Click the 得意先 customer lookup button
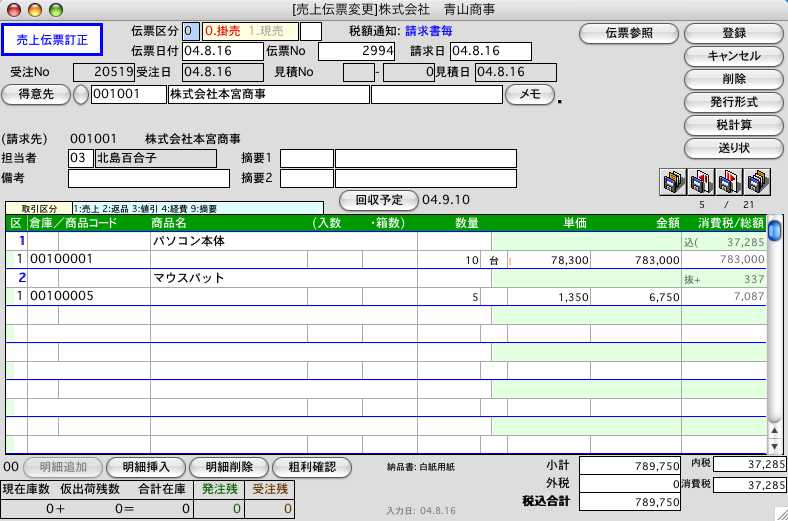 tap(37, 95)
